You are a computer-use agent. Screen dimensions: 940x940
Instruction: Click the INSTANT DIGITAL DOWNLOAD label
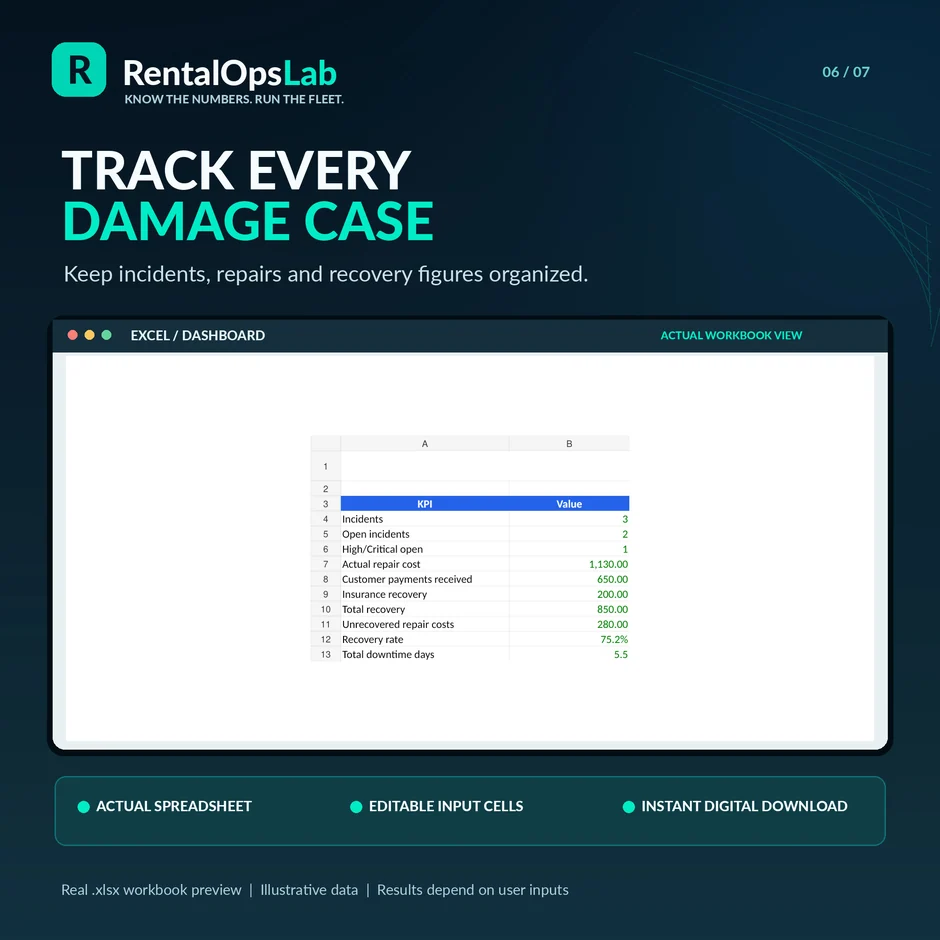745,806
